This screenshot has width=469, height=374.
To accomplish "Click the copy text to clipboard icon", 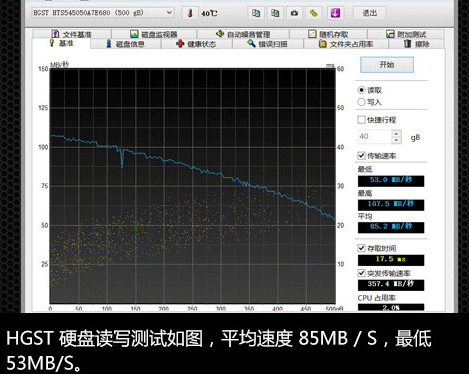I will [256, 13].
